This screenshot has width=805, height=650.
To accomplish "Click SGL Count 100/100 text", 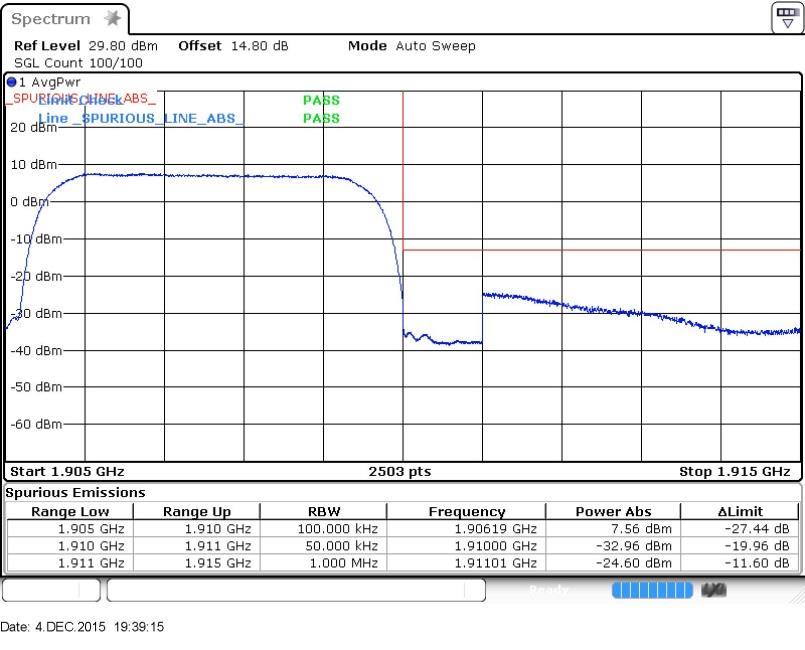I will coord(79,63).
